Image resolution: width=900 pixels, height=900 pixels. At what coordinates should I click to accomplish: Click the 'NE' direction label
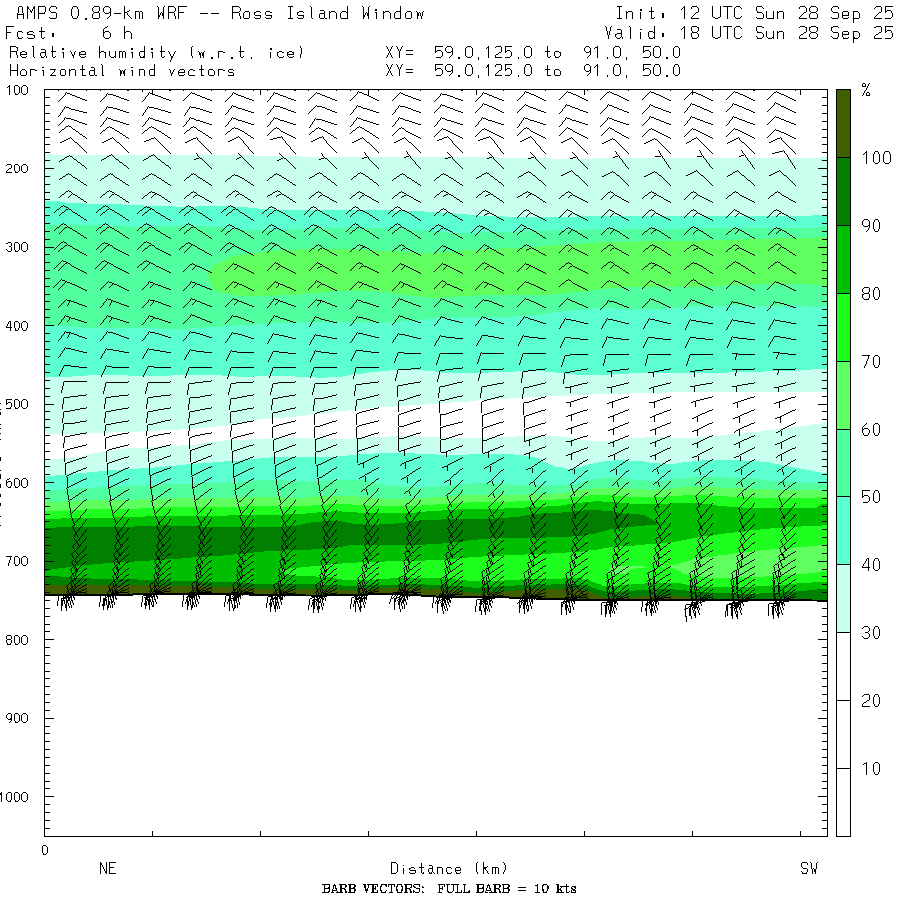(x=107, y=868)
